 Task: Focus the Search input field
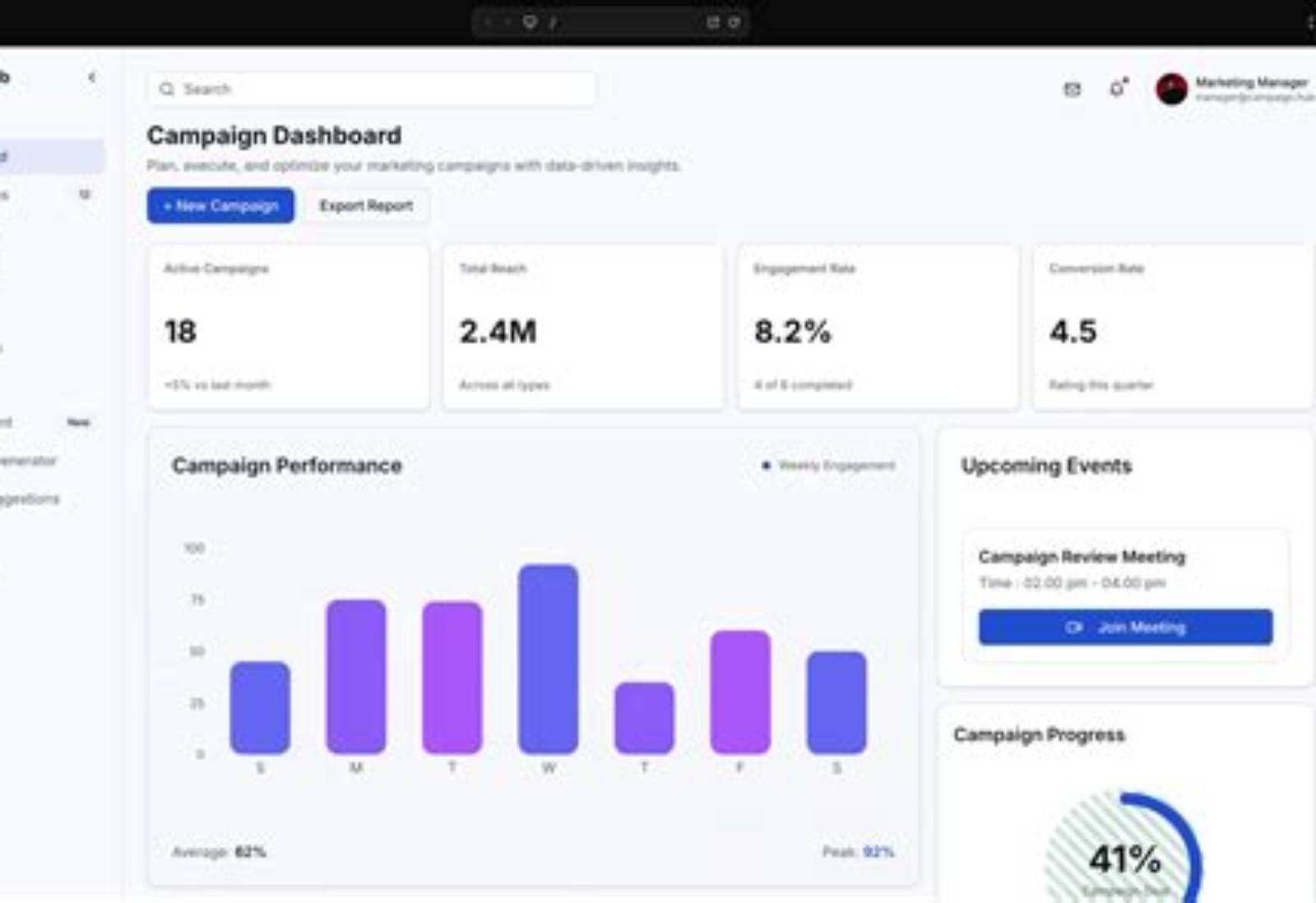(x=372, y=89)
